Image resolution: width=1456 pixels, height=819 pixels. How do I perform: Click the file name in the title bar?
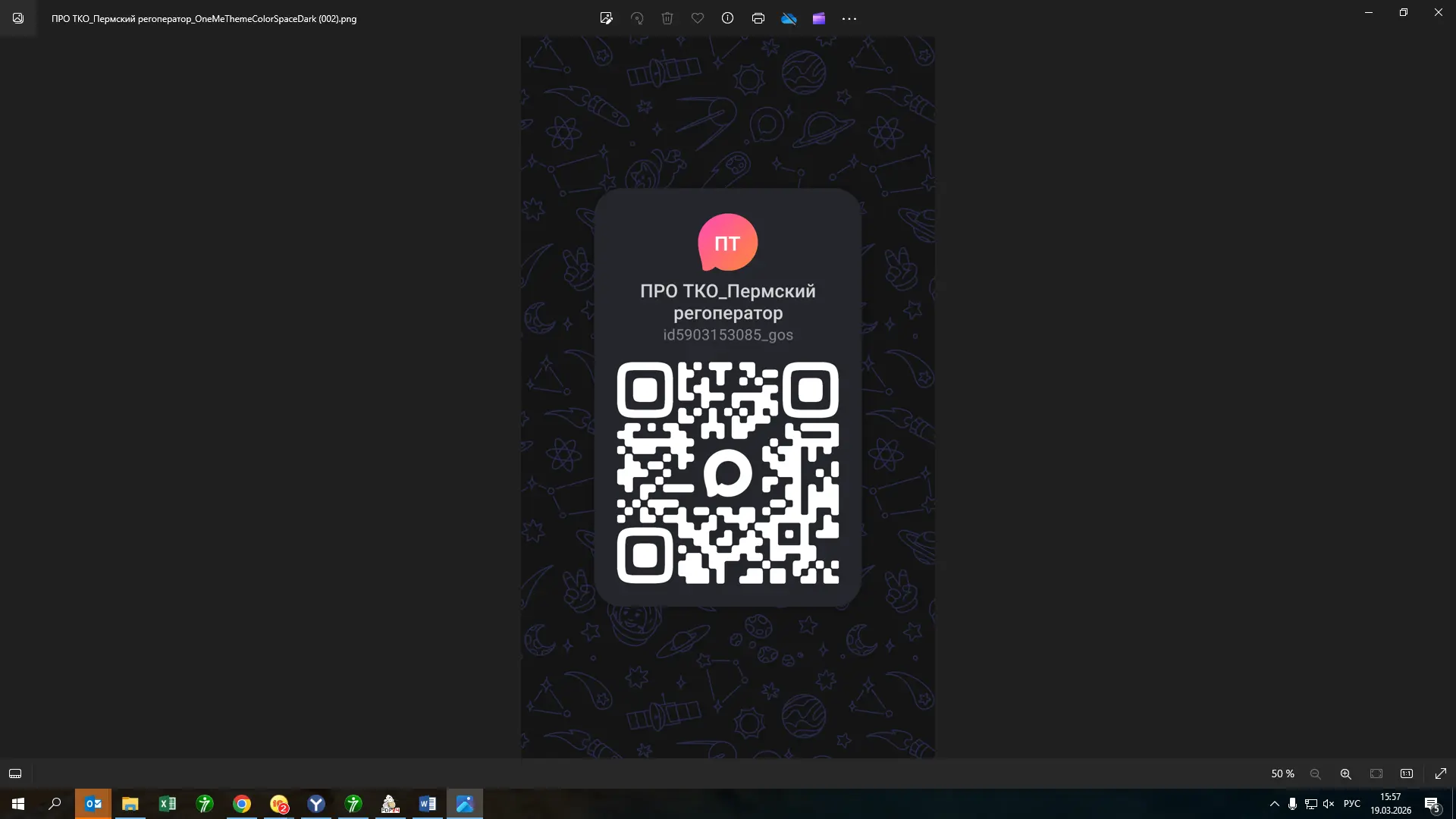204,19
